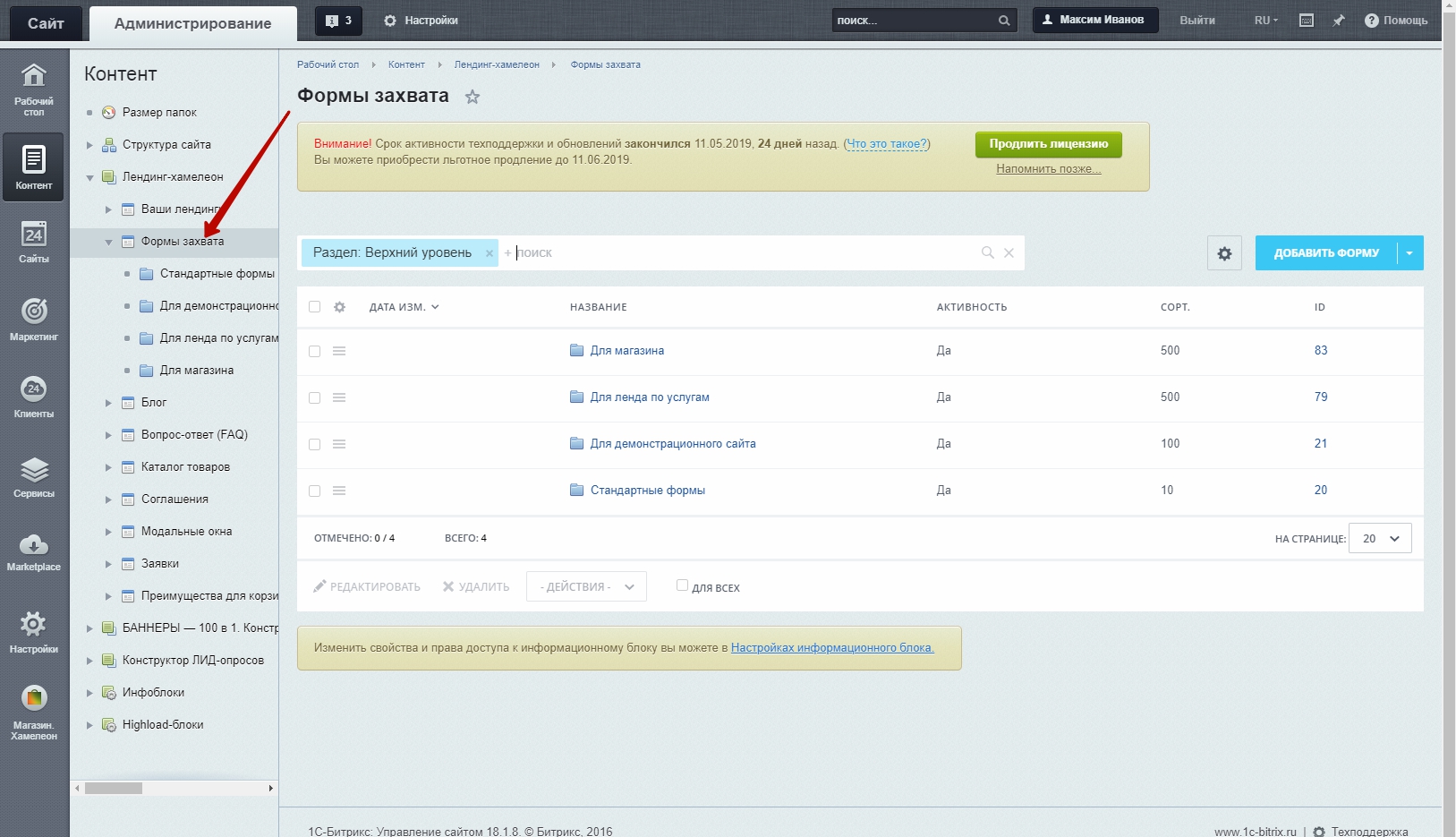
Task: Select all rows checkbox in header
Action: point(314,307)
